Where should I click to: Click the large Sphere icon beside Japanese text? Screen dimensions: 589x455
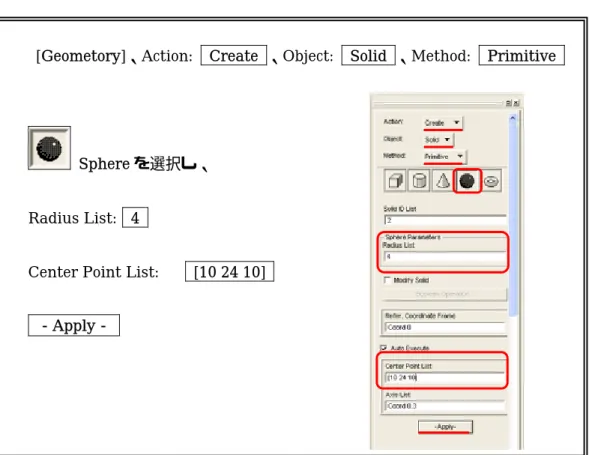49,148
